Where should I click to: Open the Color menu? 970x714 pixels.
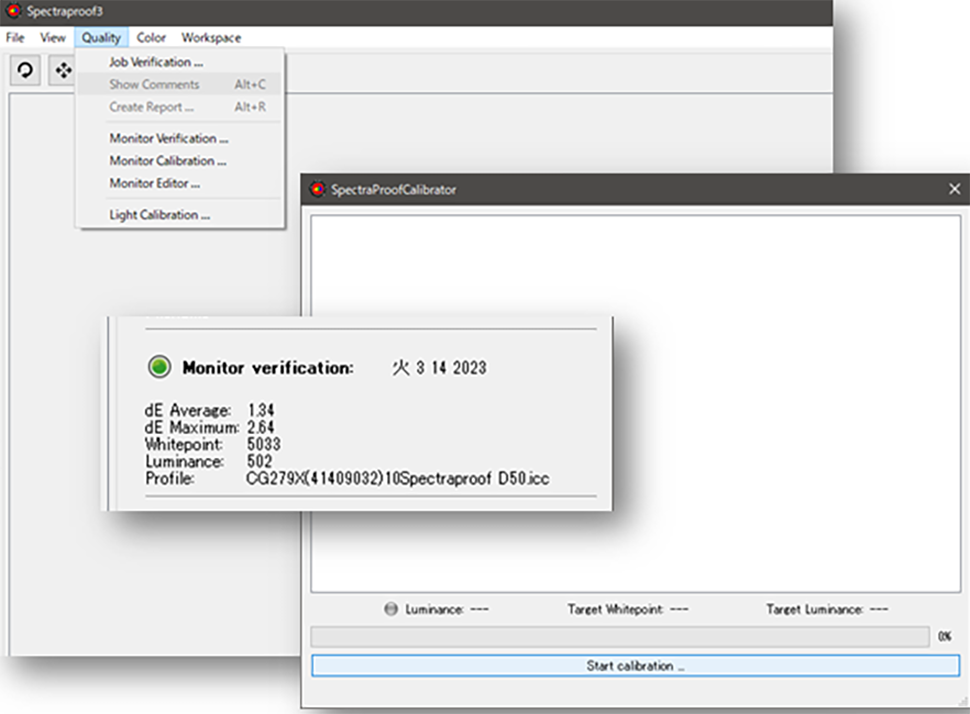[151, 38]
